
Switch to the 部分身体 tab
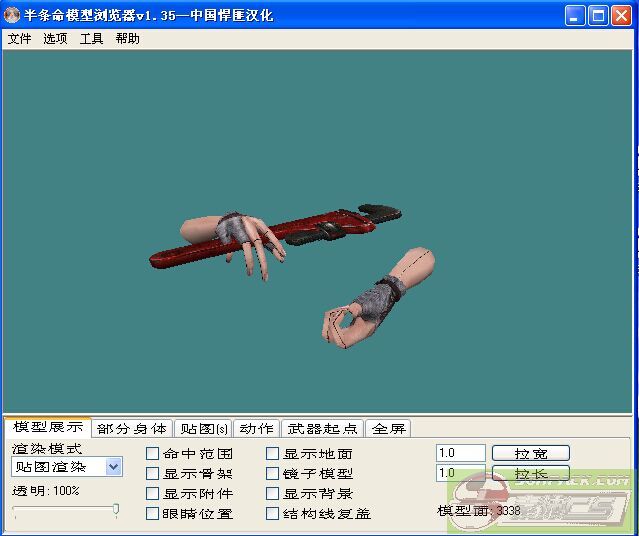133,428
